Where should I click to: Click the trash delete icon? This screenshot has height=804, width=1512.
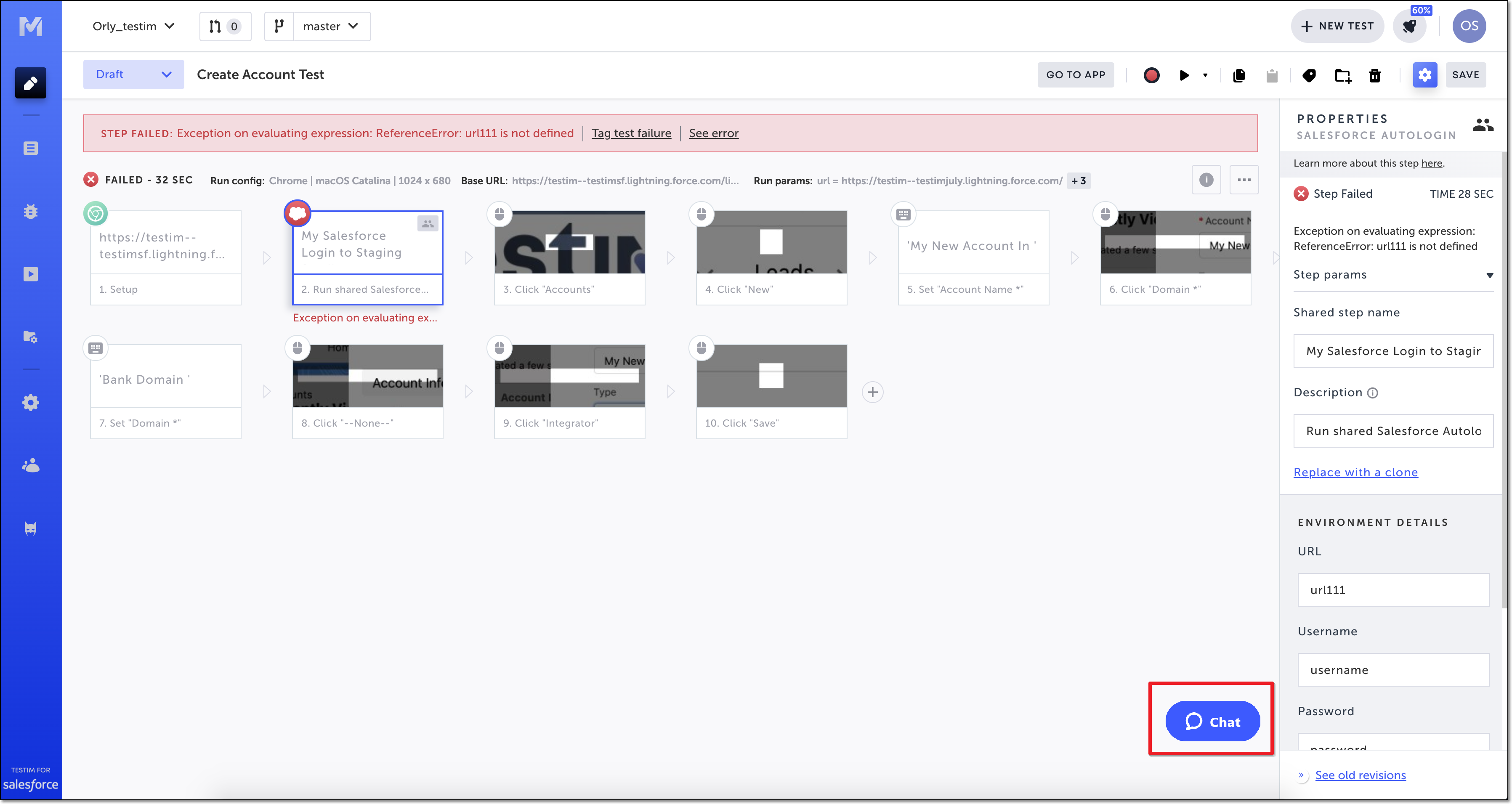point(1375,75)
